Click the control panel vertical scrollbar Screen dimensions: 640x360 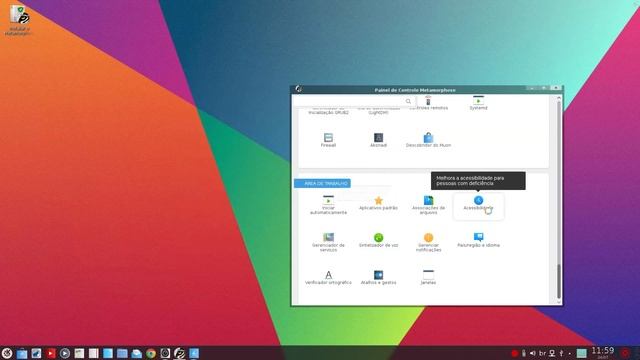[x=559, y=200]
